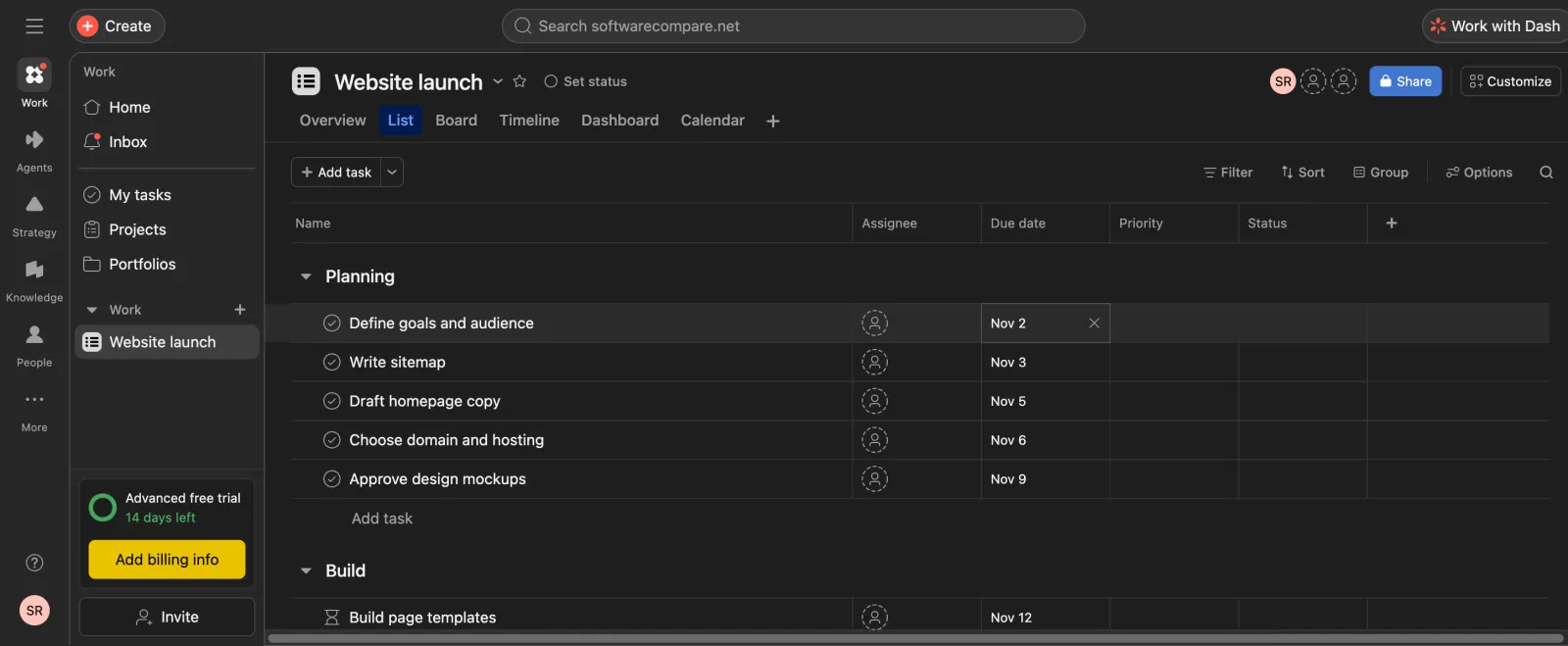The image size is (1568, 646).
Task: Click the search softwarecompare.net field
Action: click(794, 26)
